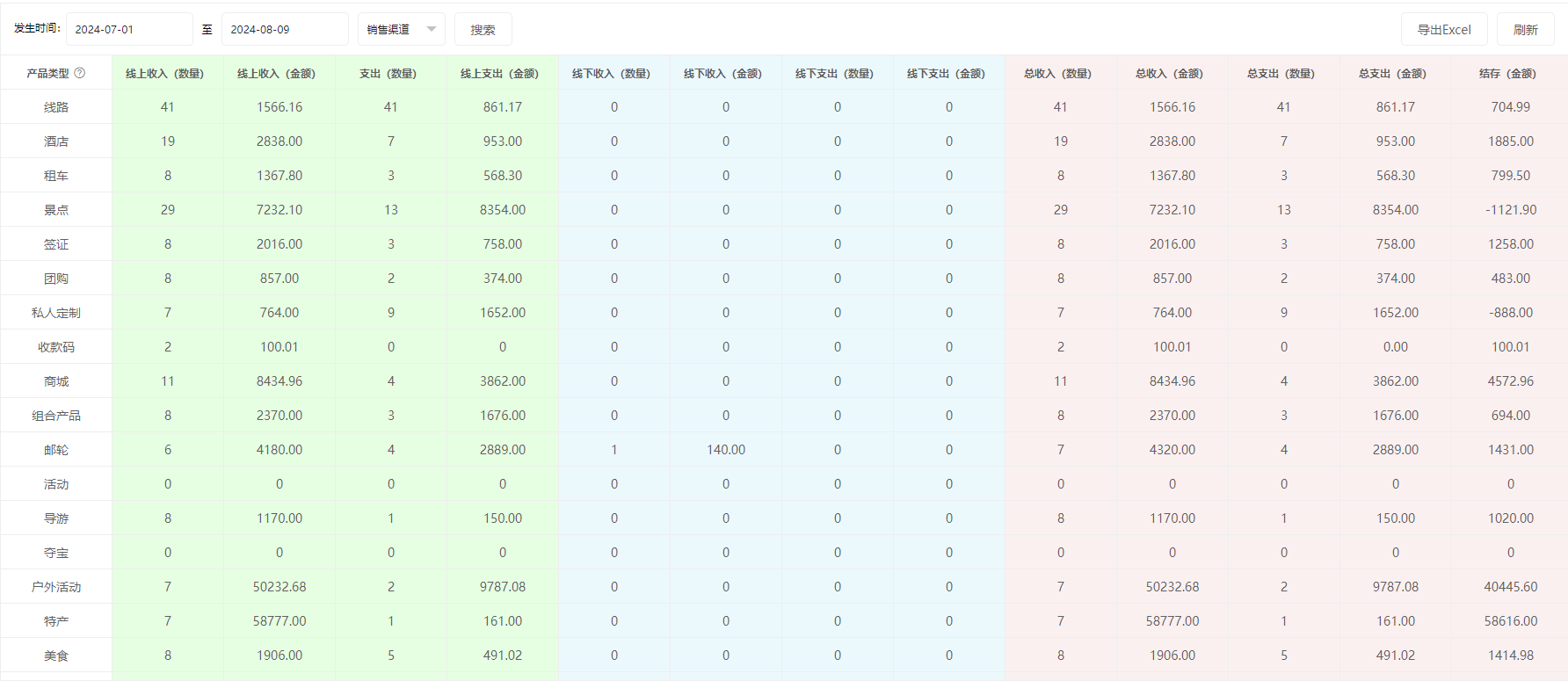Export table using 导出Excel button
1568x681 pixels.
(x=1443, y=29)
